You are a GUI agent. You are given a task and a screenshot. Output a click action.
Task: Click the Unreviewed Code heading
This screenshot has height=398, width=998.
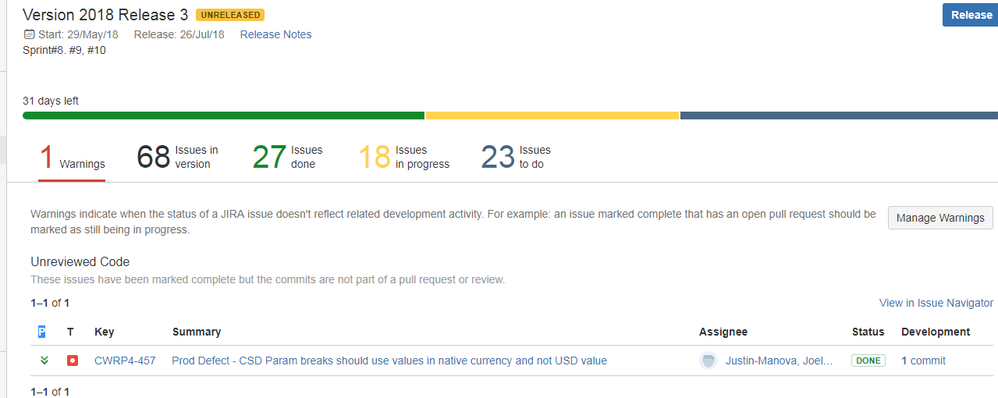(80, 262)
